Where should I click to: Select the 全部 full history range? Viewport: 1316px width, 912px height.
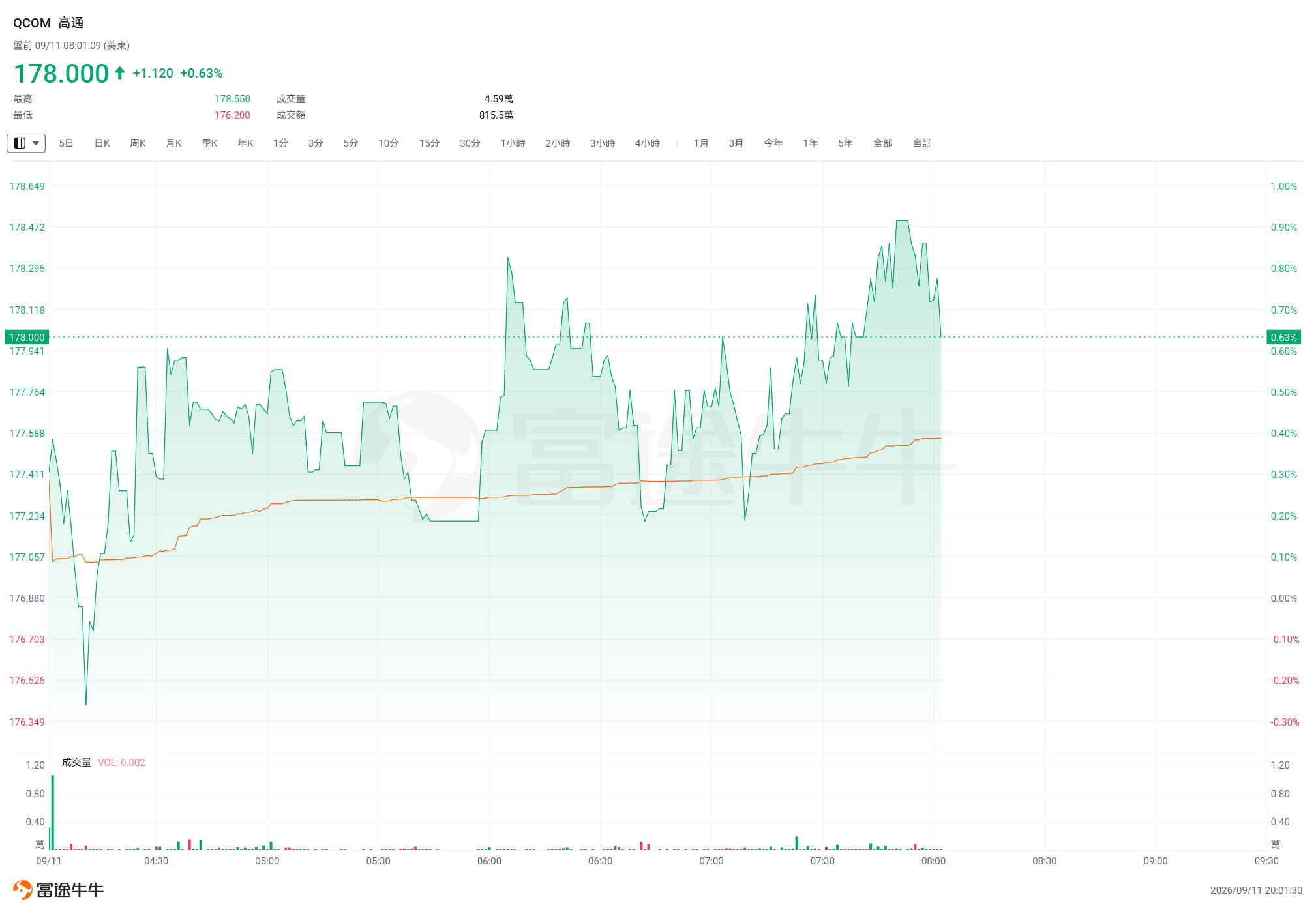[x=882, y=143]
